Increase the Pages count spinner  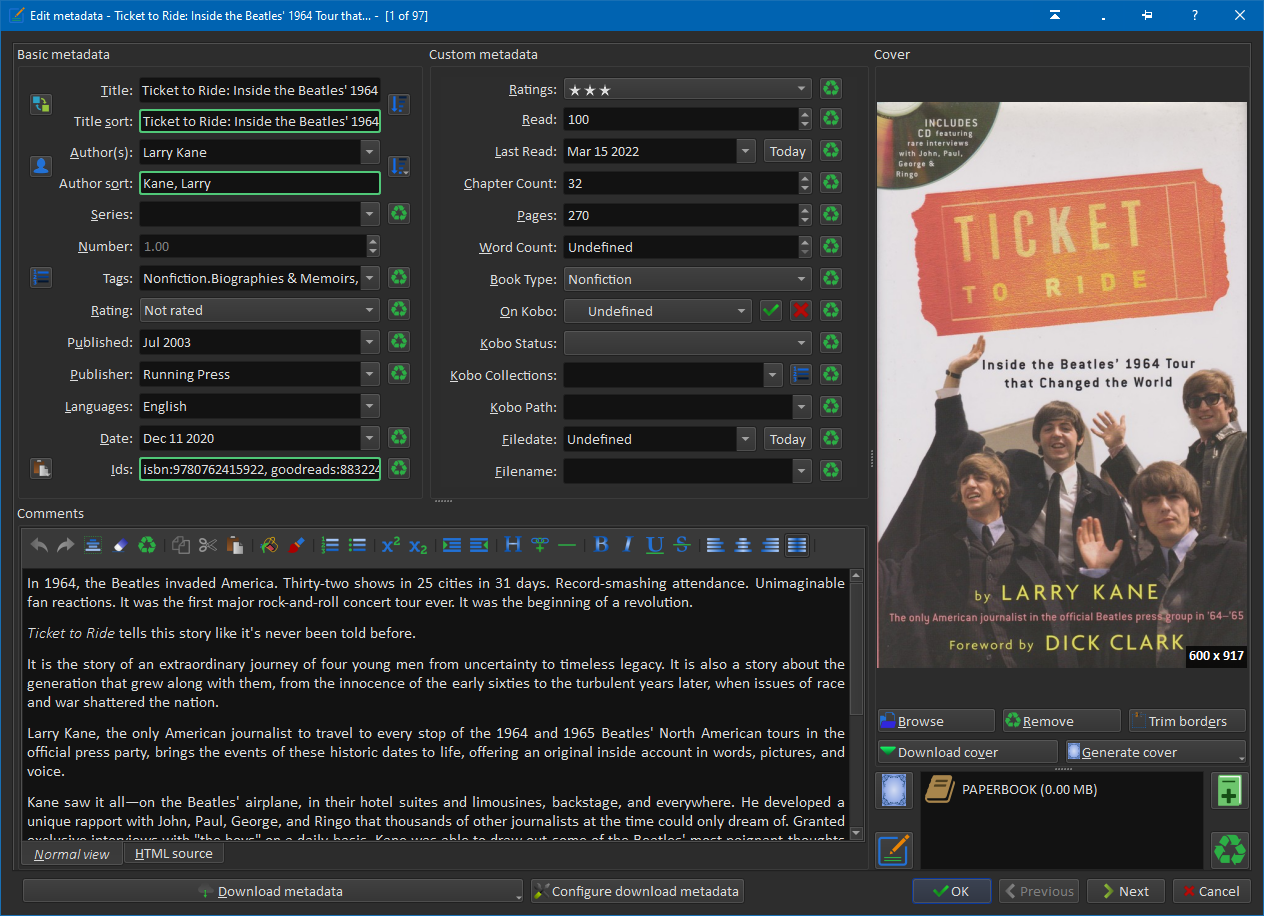click(x=805, y=210)
